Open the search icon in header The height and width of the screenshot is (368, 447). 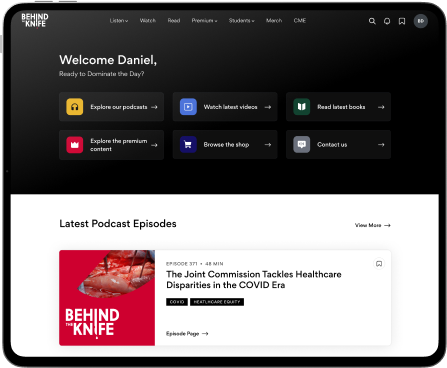coord(372,21)
